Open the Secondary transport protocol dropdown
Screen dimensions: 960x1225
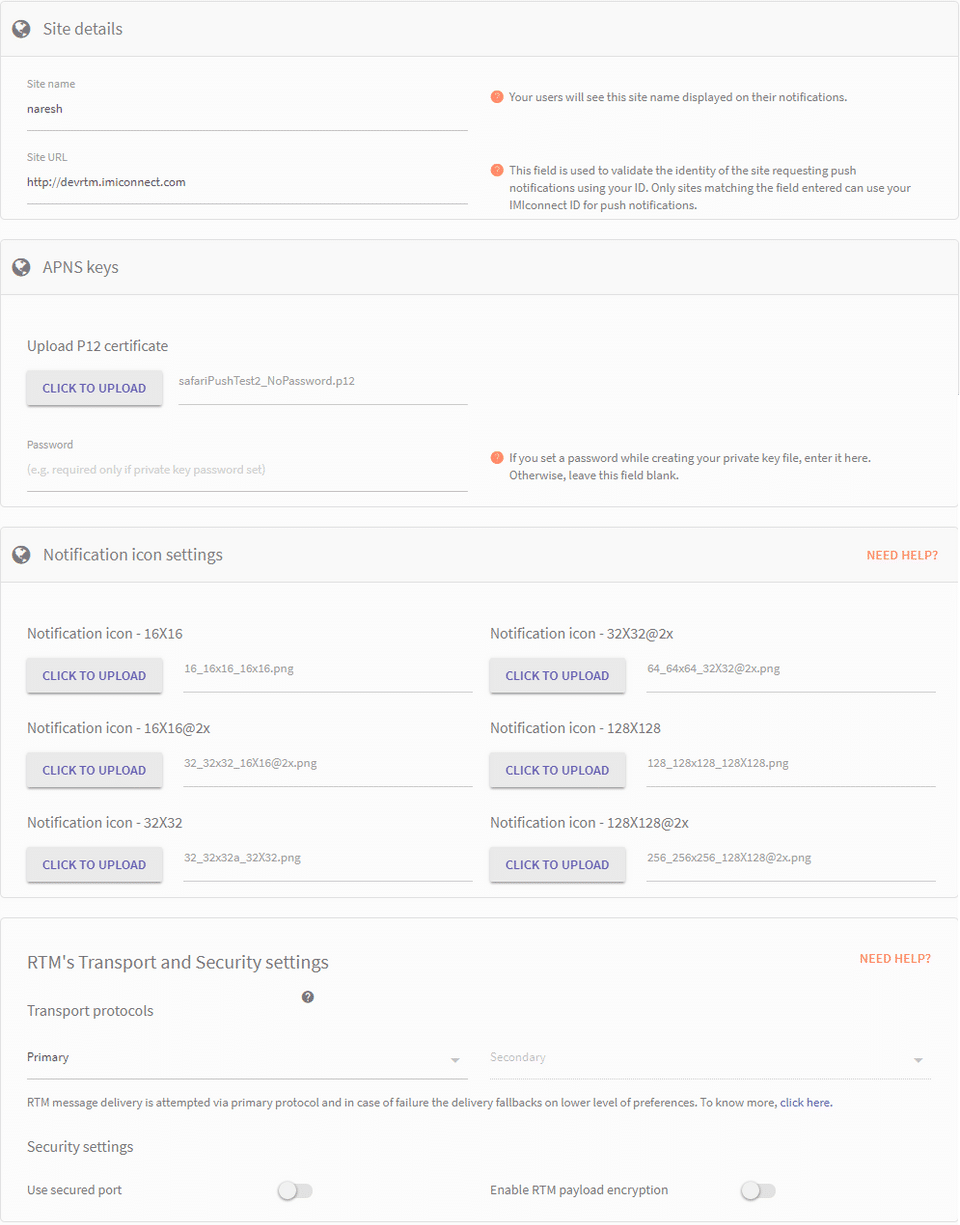coord(709,1059)
